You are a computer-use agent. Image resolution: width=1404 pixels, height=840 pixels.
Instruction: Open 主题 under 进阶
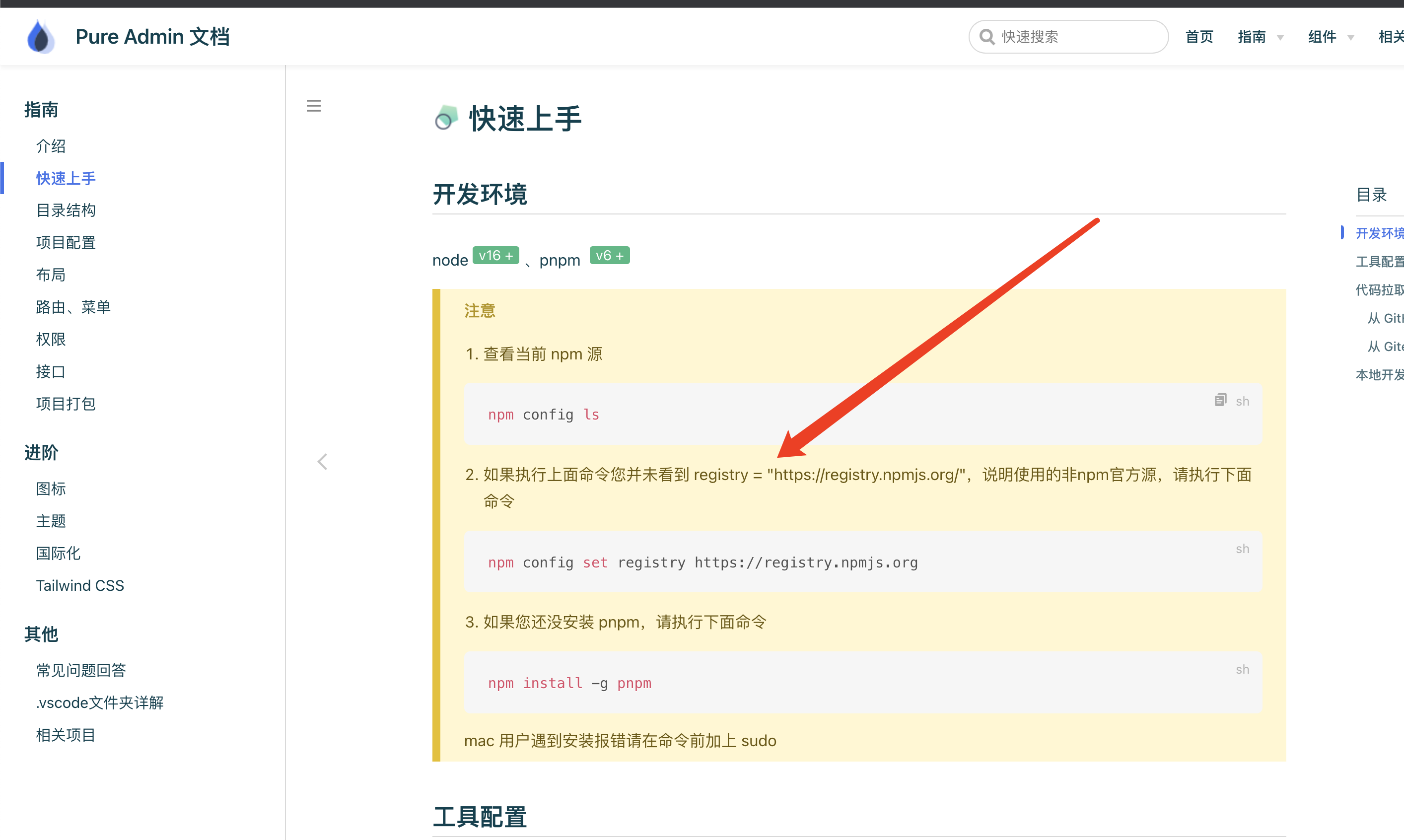[51, 521]
